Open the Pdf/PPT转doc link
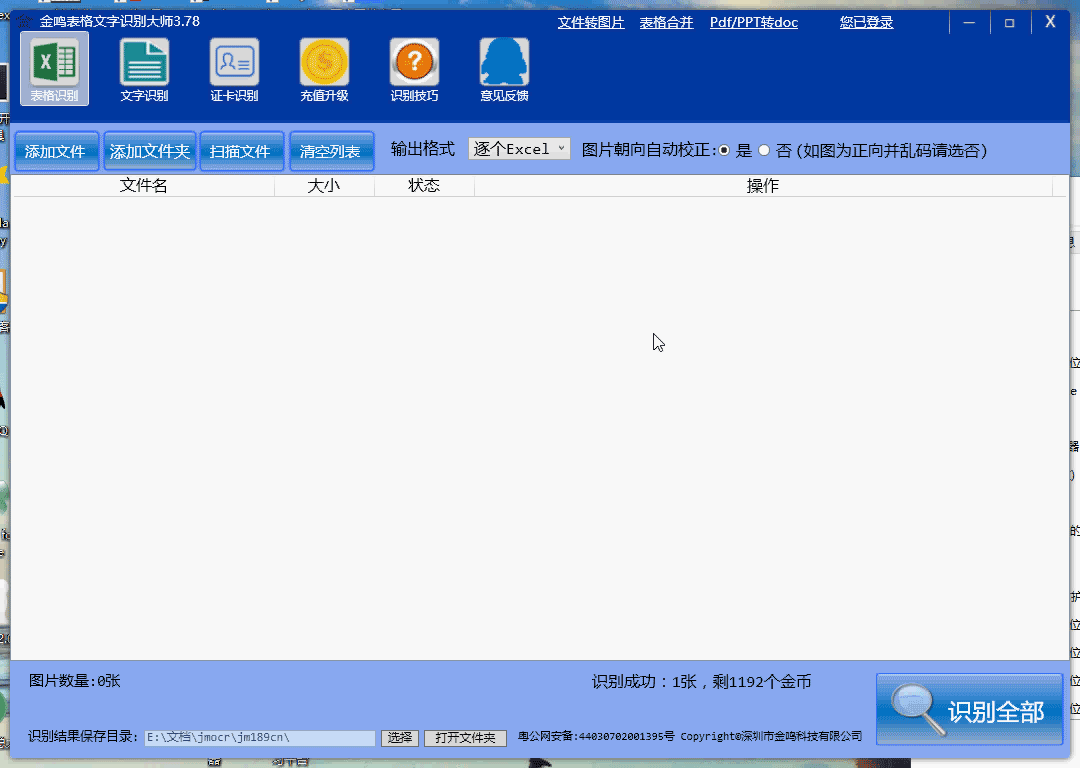 coord(754,23)
